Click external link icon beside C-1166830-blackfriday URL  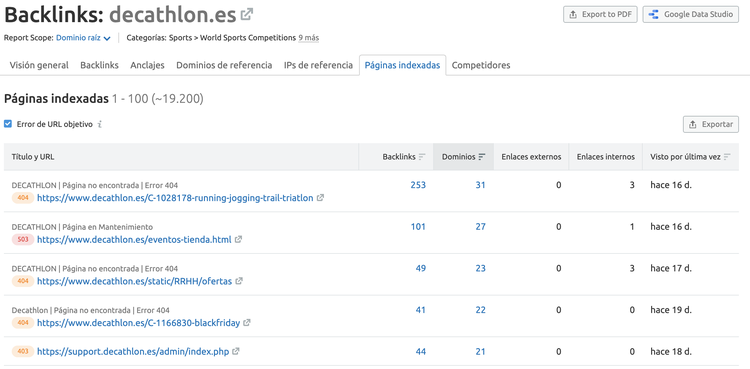point(247,323)
